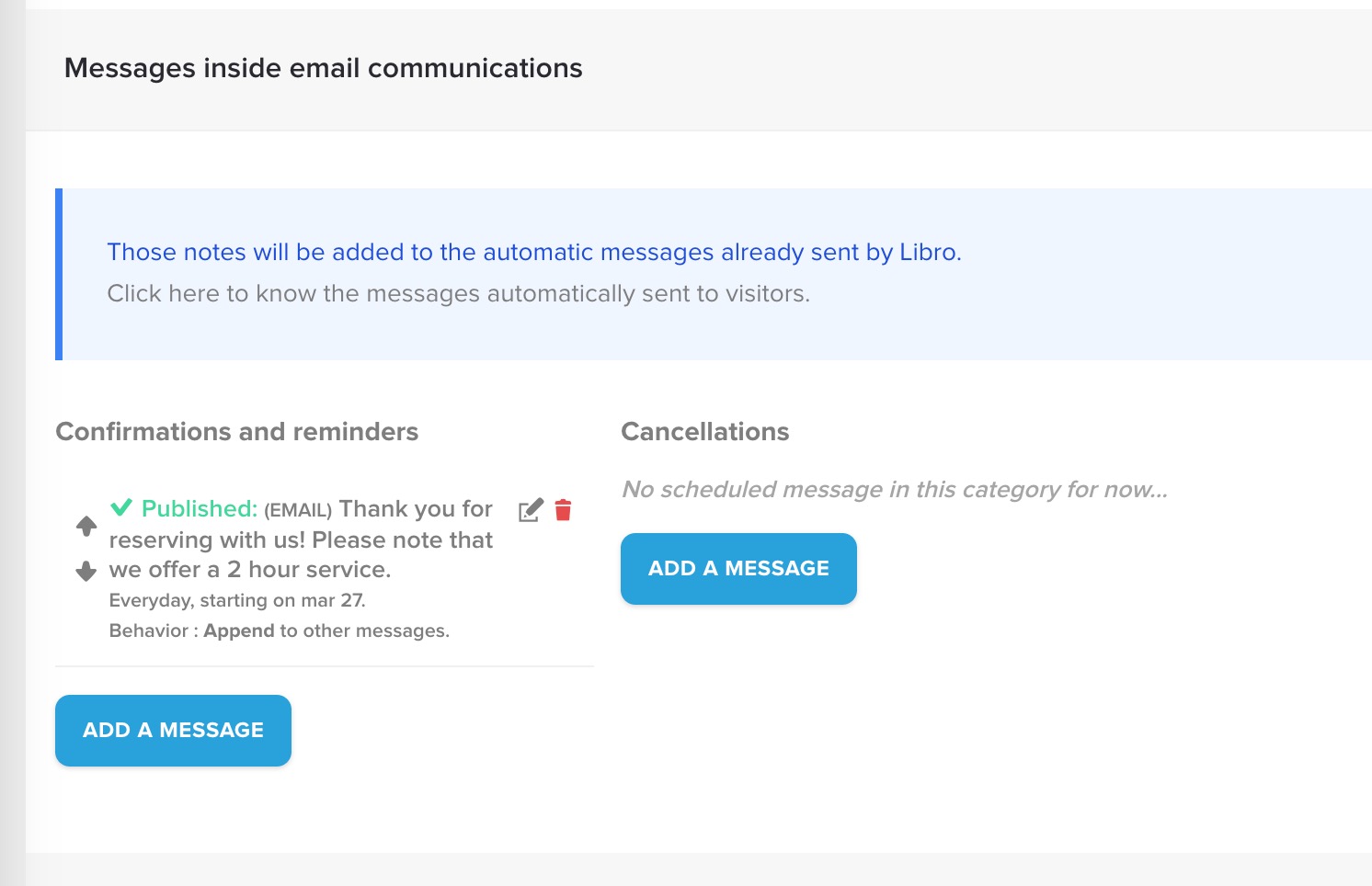Add a message under Cancellations
Viewport: 1372px width, 886px height.
[x=738, y=568]
